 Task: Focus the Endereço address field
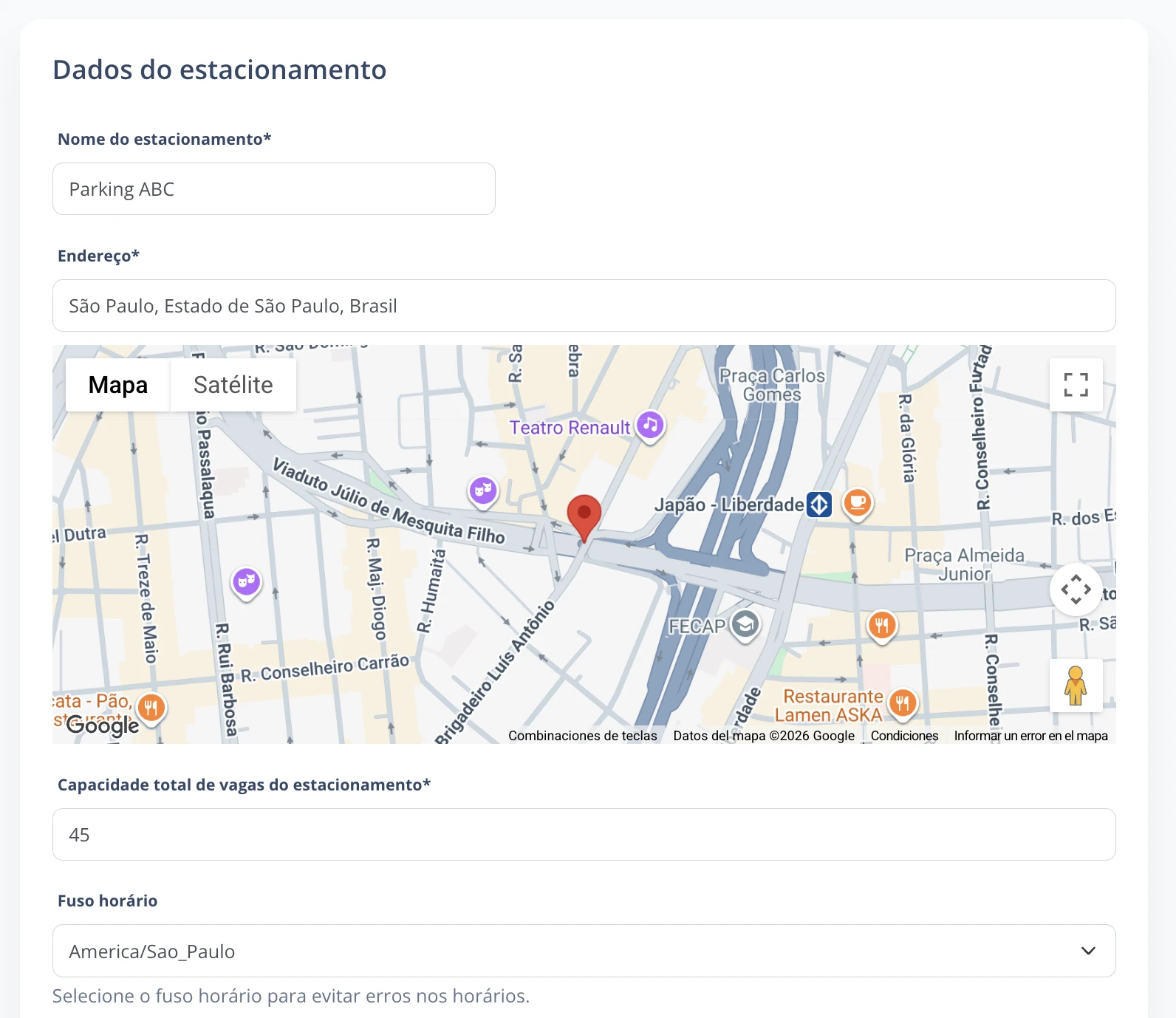click(x=584, y=306)
